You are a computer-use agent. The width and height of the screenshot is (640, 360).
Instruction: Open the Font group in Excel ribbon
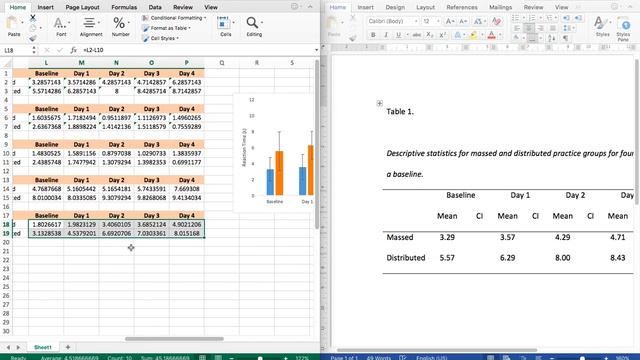(61, 27)
